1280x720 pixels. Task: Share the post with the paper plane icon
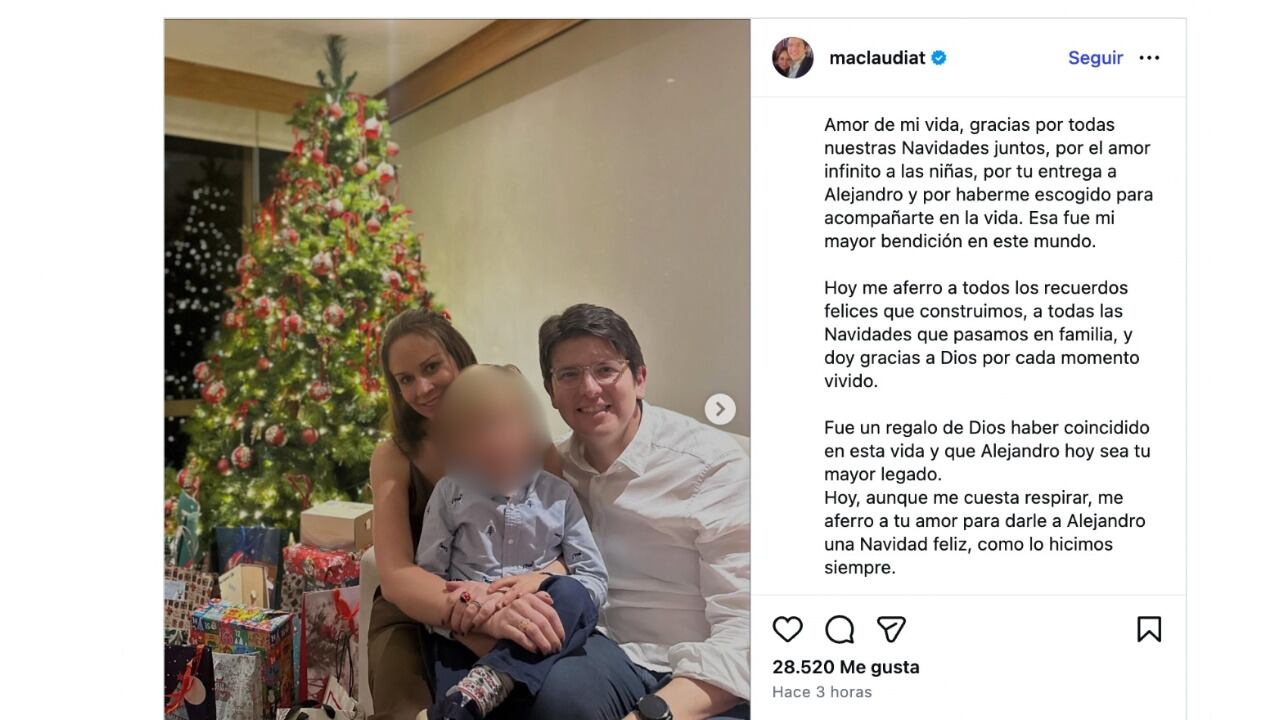[x=890, y=630]
